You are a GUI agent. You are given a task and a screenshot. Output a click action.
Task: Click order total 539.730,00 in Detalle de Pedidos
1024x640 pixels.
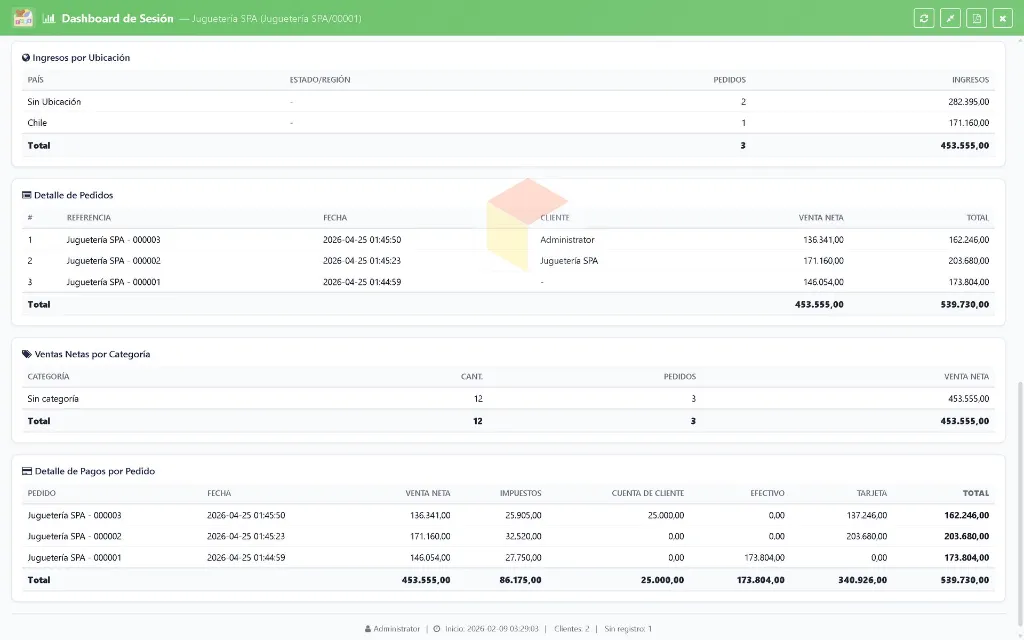pos(965,304)
